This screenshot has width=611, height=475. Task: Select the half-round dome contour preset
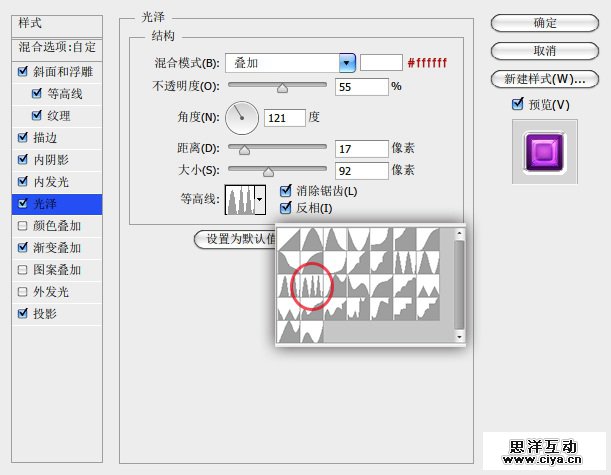(312, 239)
